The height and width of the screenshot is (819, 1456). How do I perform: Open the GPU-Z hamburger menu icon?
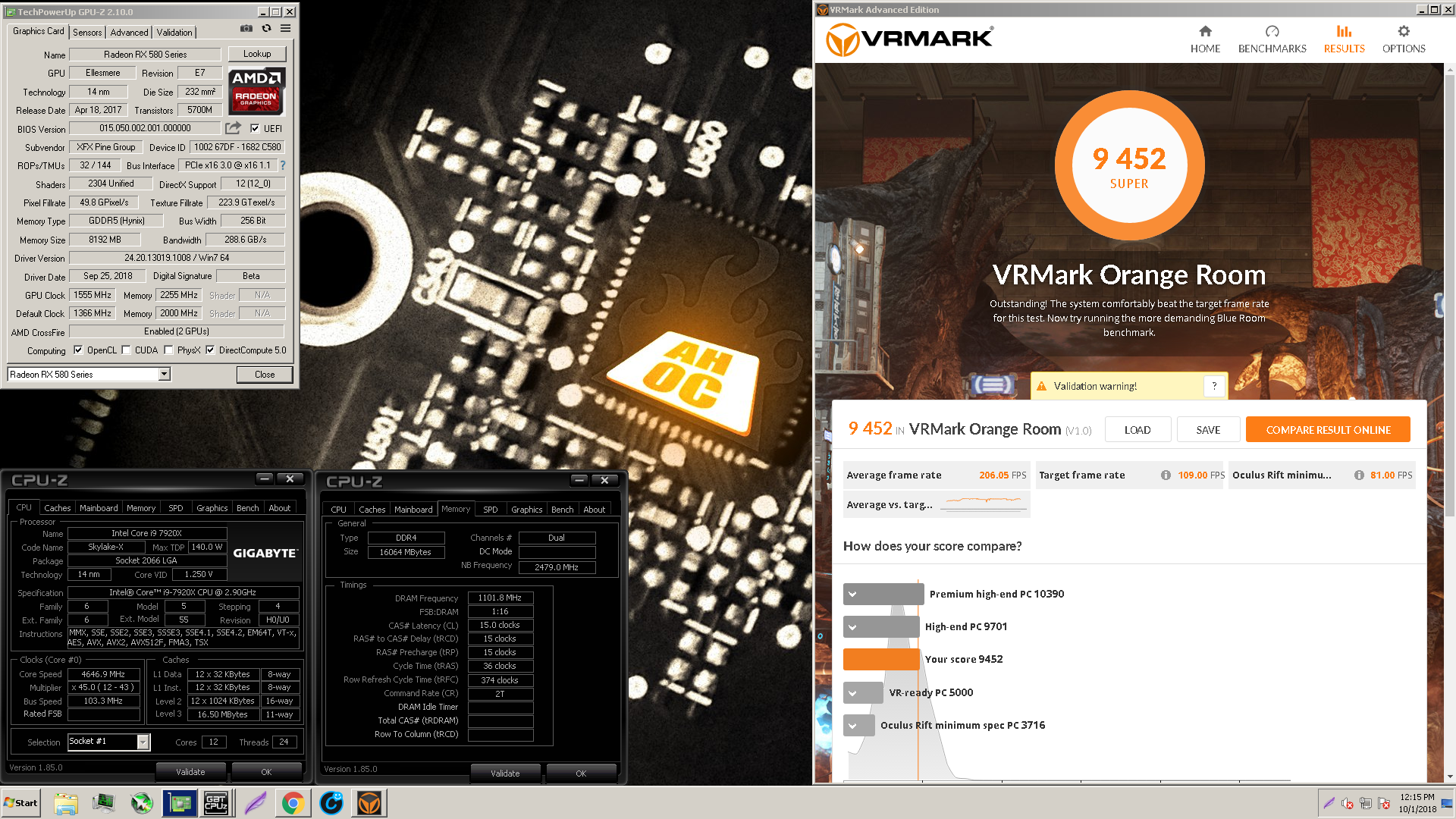pos(285,29)
